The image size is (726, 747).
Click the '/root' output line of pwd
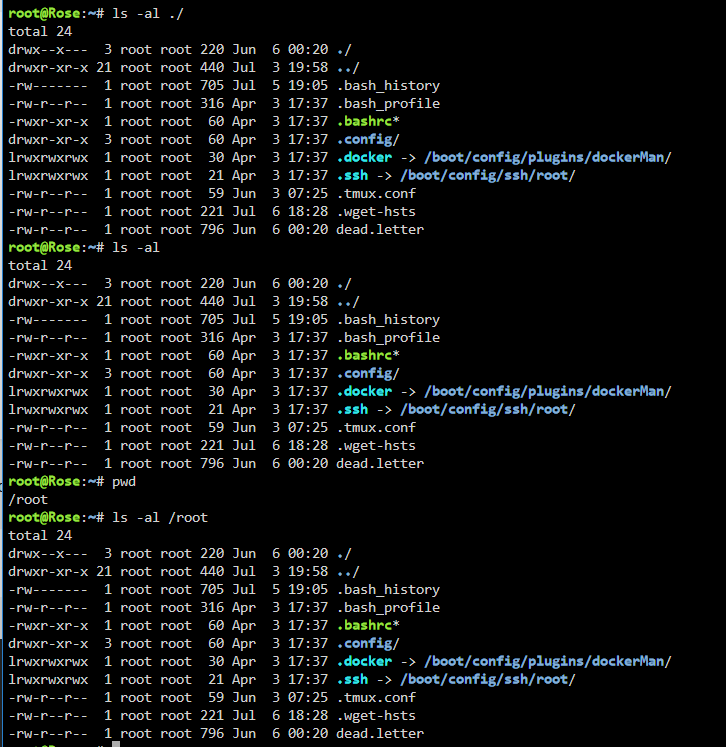pyautogui.click(x=28, y=500)
